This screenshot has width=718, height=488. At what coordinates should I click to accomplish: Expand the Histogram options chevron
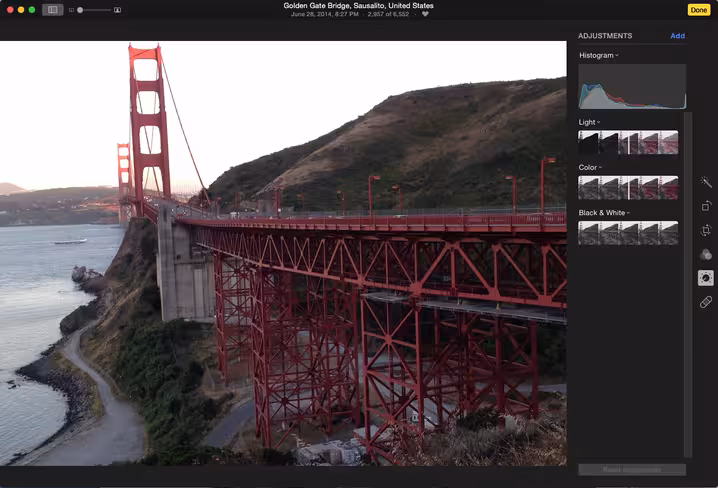point(617,55)
